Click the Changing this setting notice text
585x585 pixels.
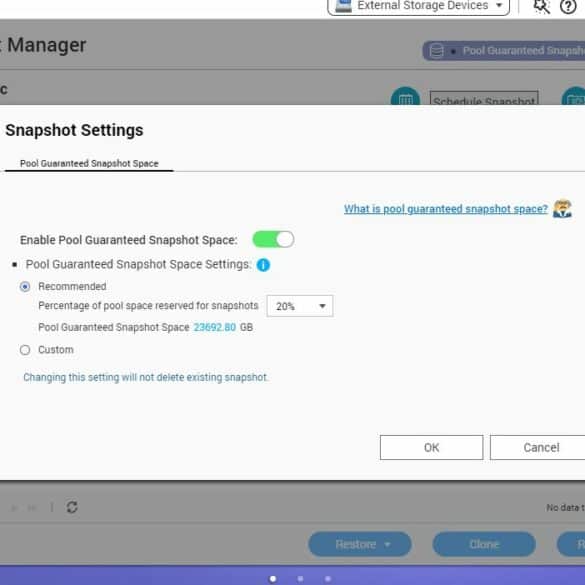coord(146,377)
